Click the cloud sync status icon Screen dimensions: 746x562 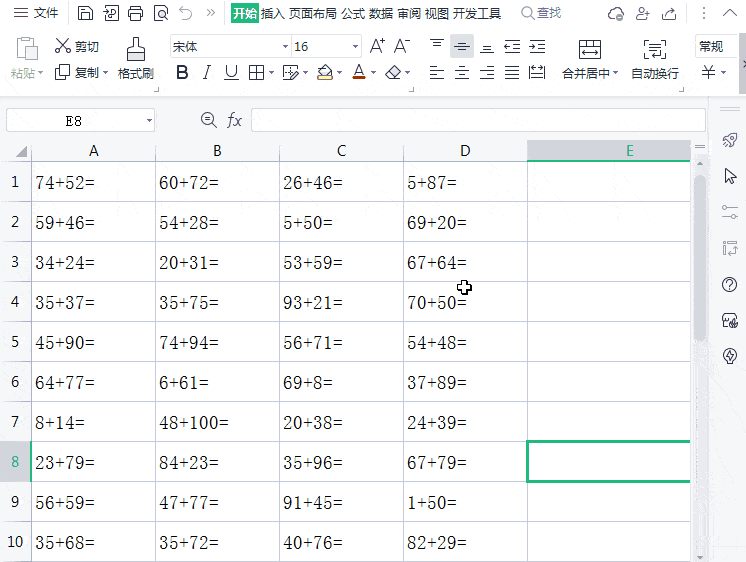616,13
